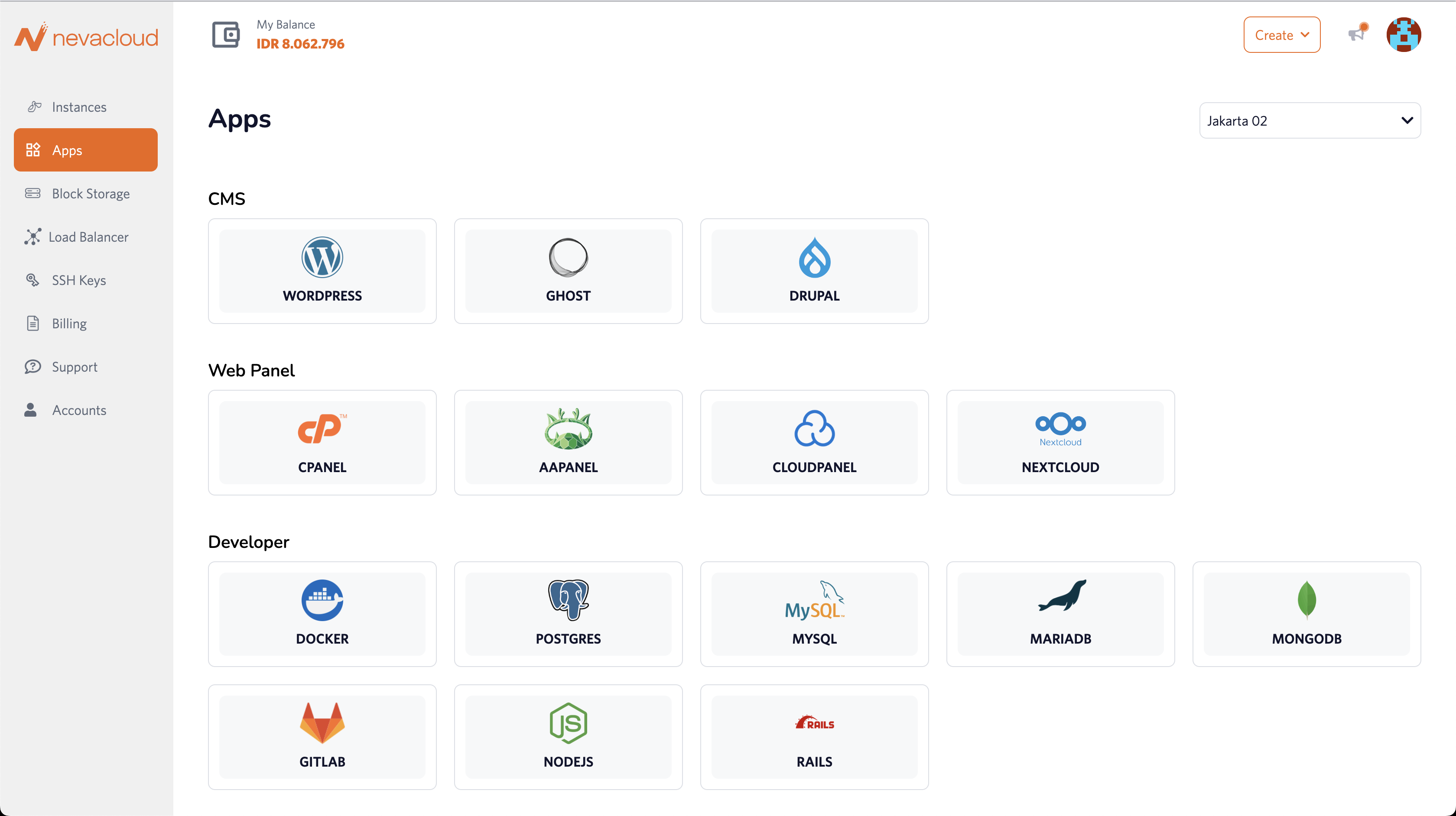Screen dimensions: 1456x816
Task: Click the Accounts person icon
Action: click(30, 410)
